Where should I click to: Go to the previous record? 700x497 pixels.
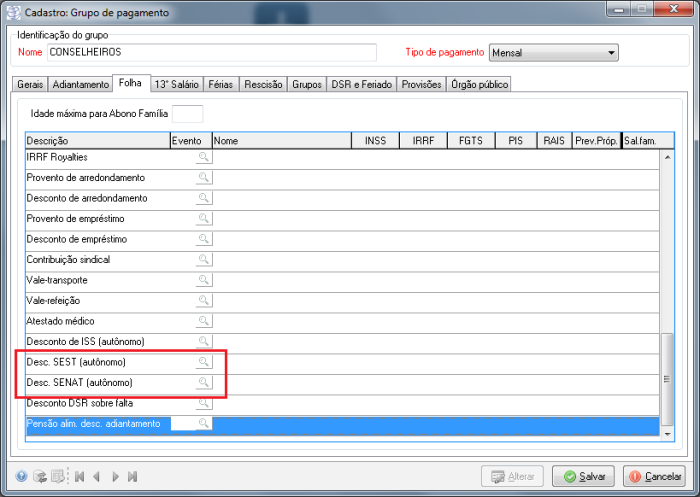coord(96,477)
